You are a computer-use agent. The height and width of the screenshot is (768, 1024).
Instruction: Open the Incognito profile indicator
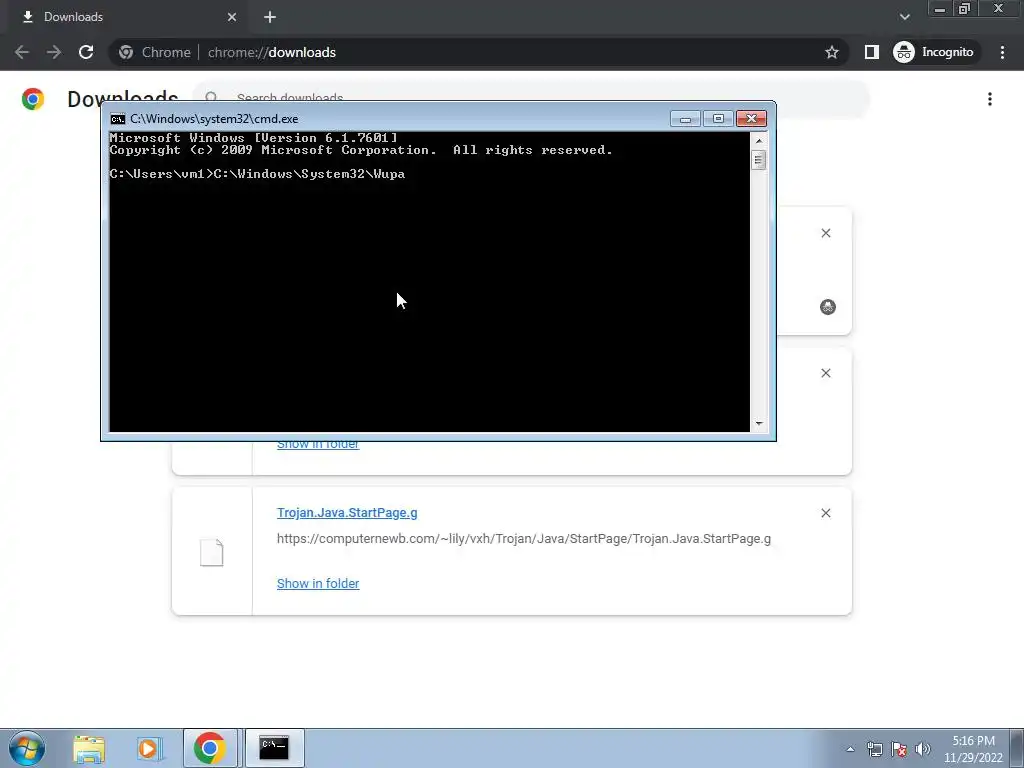coord(934,52)
